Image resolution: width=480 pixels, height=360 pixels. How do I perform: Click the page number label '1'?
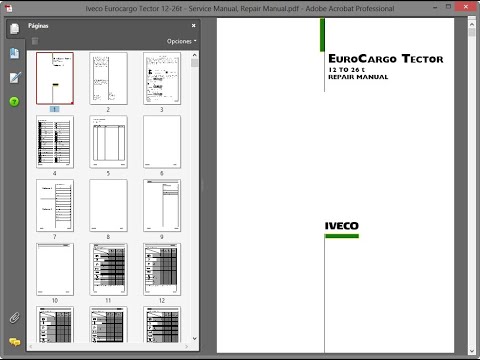[x=54, y=109]
